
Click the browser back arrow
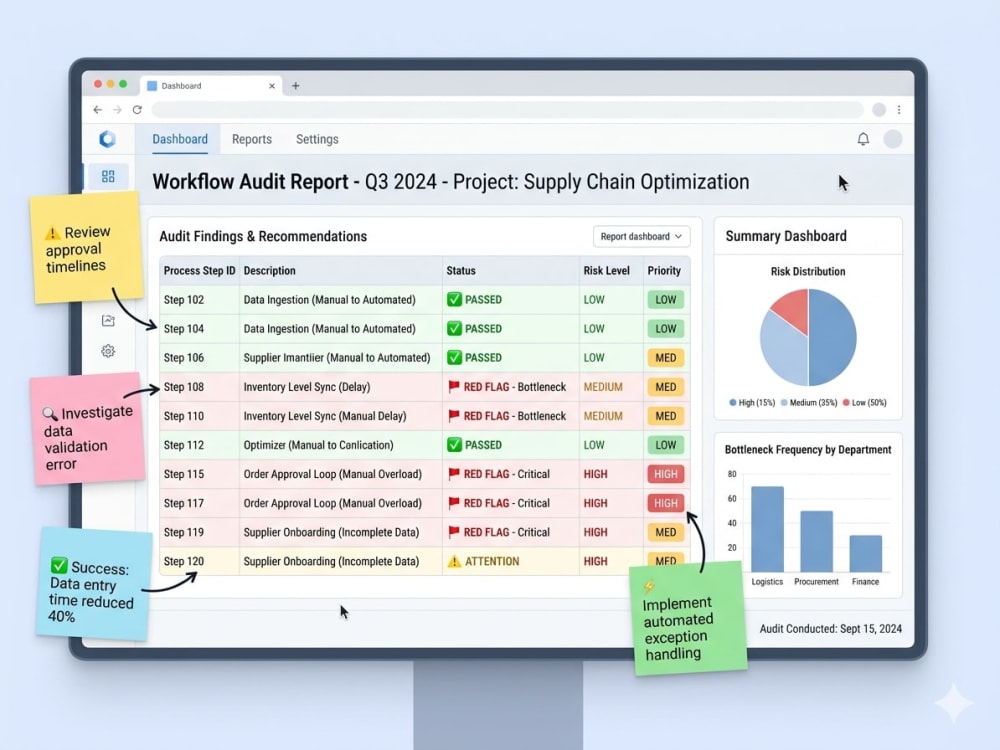pos(98,110)
